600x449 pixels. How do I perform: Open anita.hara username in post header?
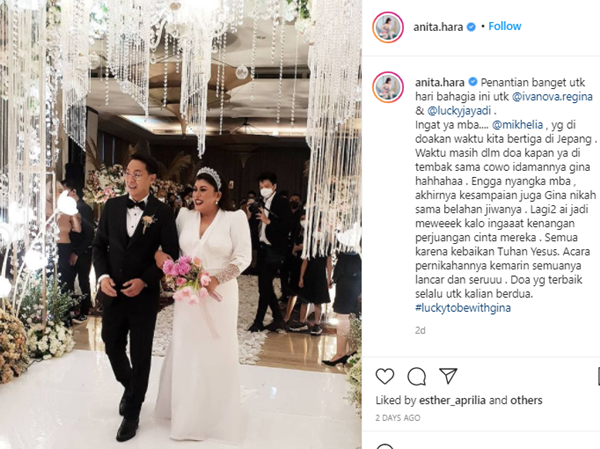click(x=438, y=27)
